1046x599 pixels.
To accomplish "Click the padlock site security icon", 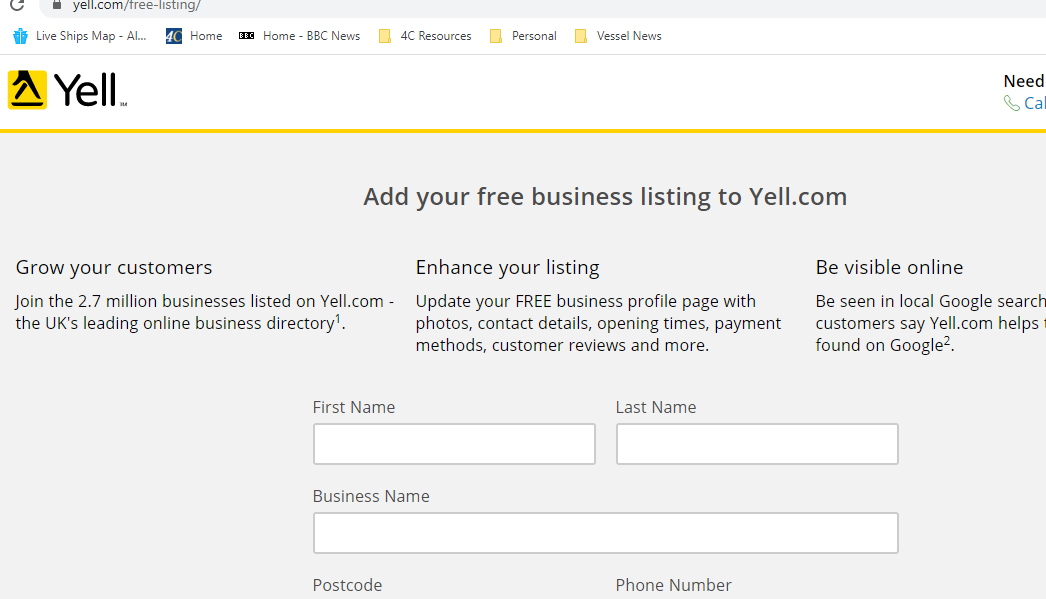I will 56,5.
